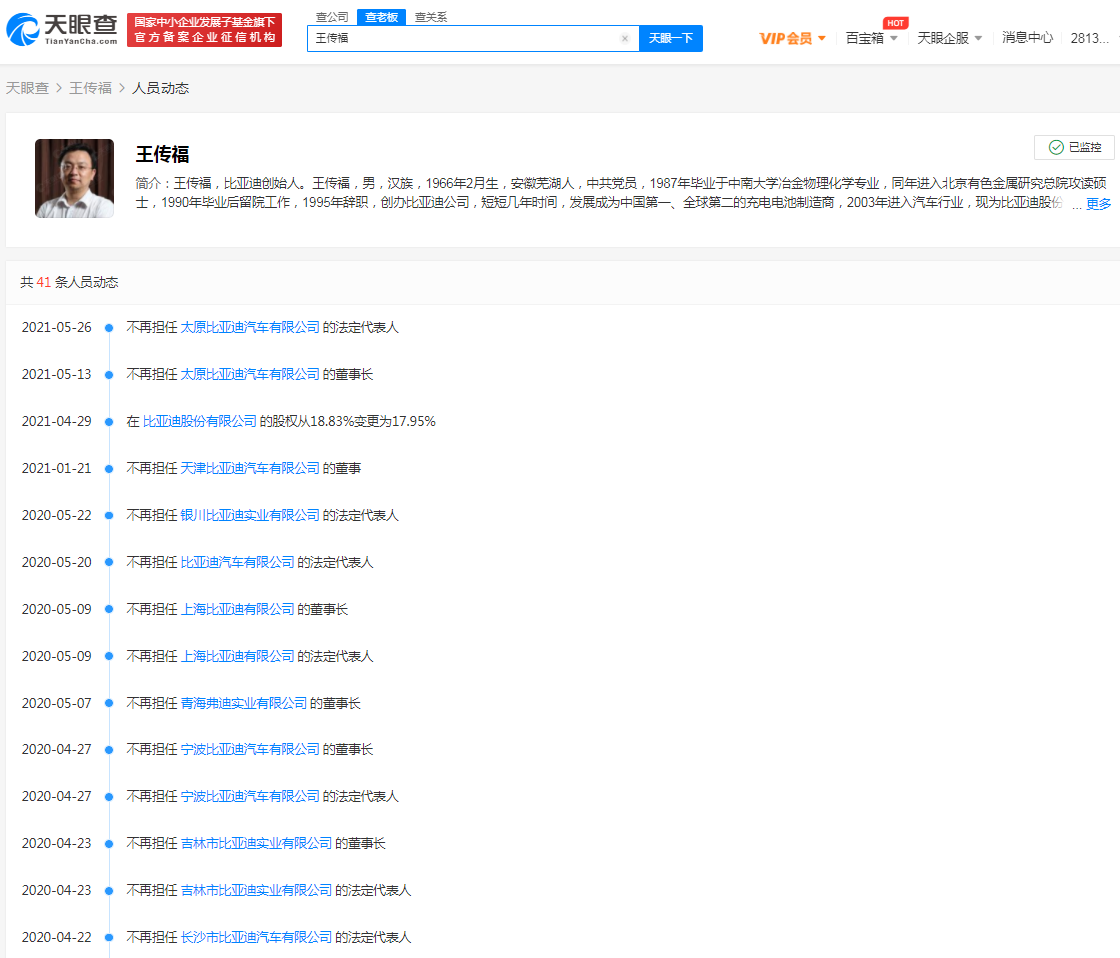
Task: Open the 天眼企服 dropdown
Action: point(949,38)
